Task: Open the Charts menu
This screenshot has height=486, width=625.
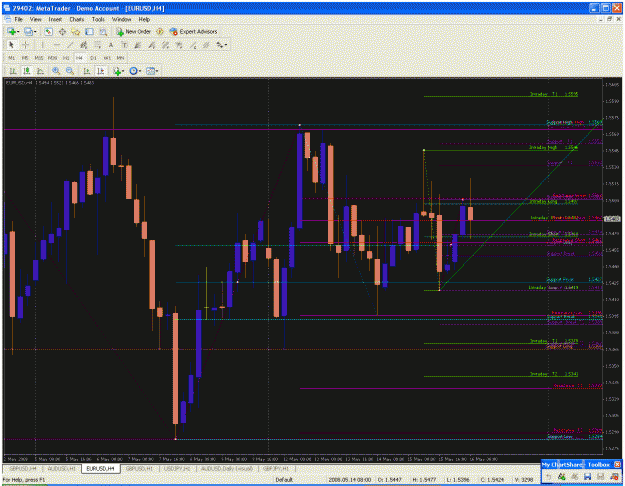Action: (77, 19)
